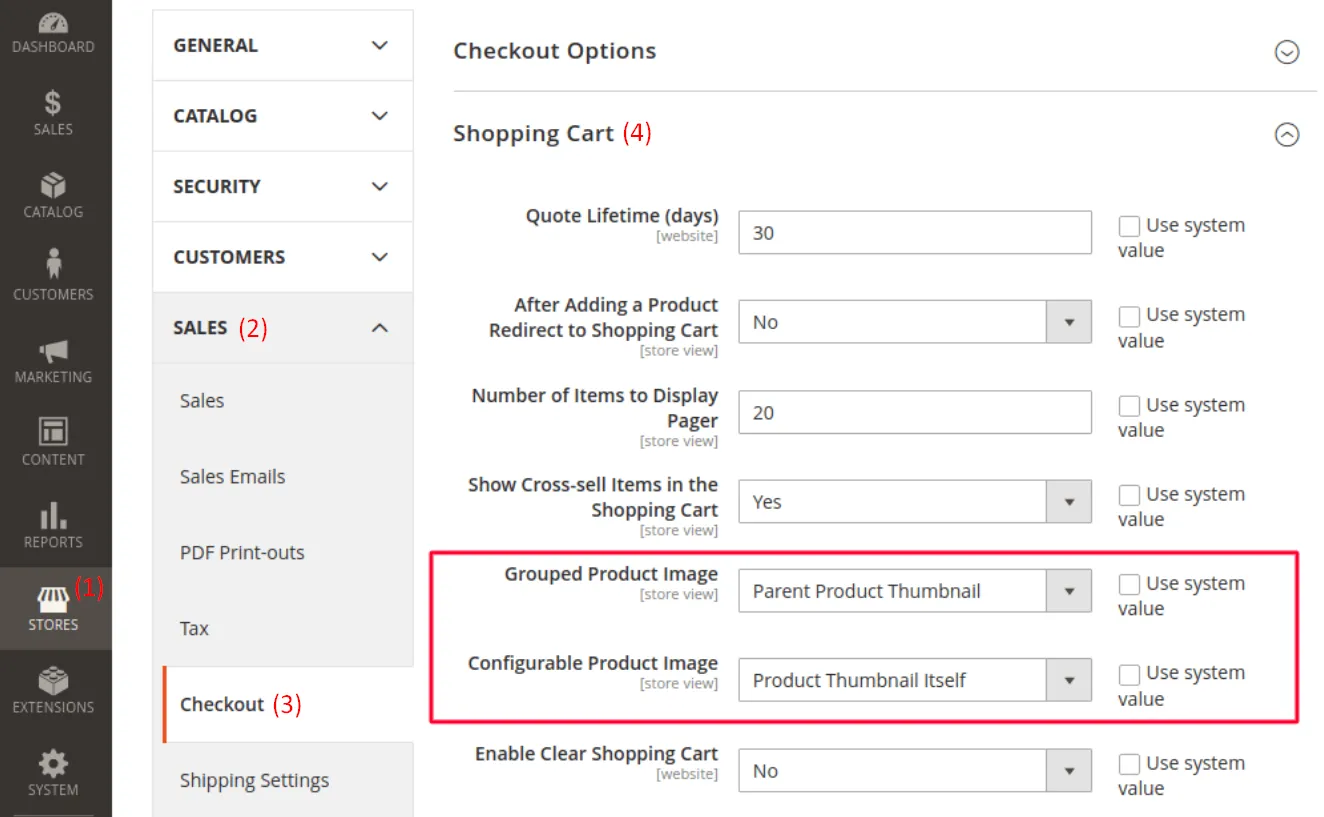Open the Catalog box icon

[53, 186]
